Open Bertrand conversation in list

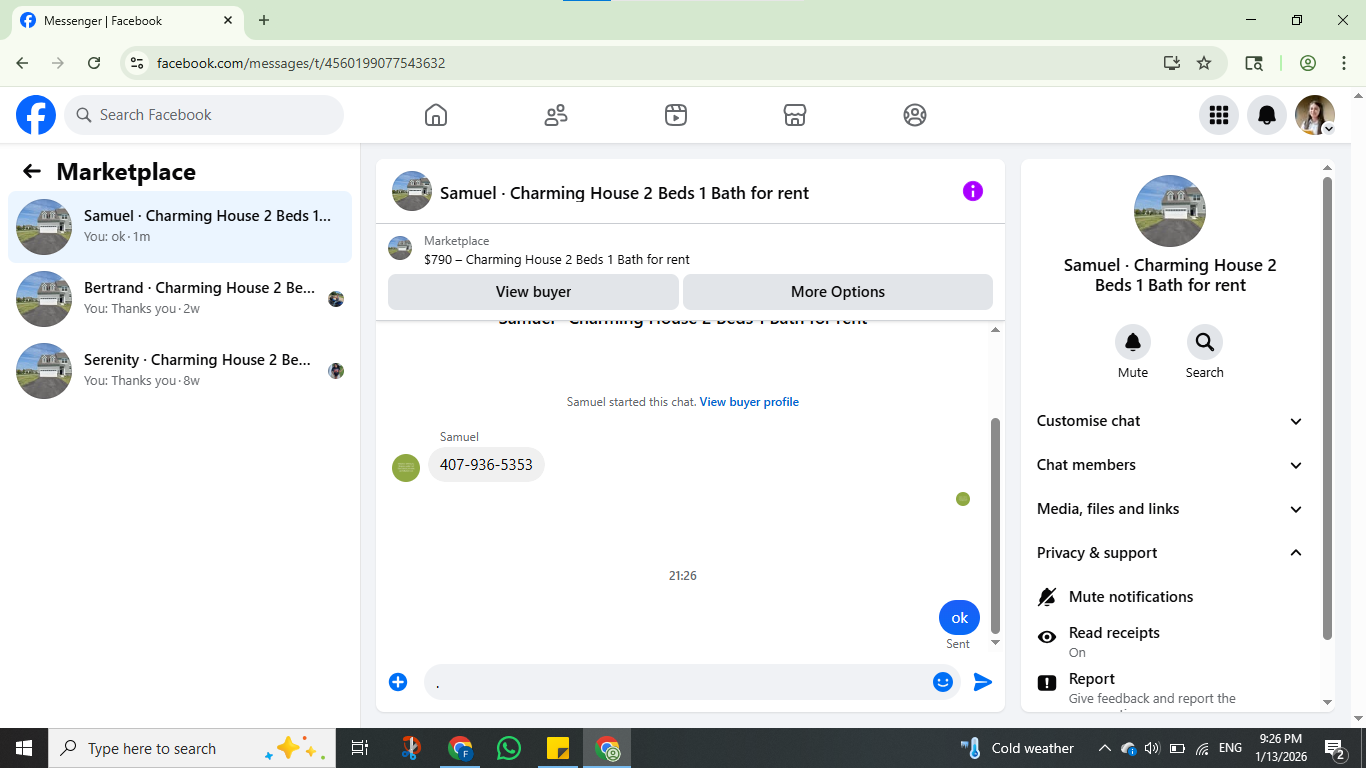tap(180, 299)
